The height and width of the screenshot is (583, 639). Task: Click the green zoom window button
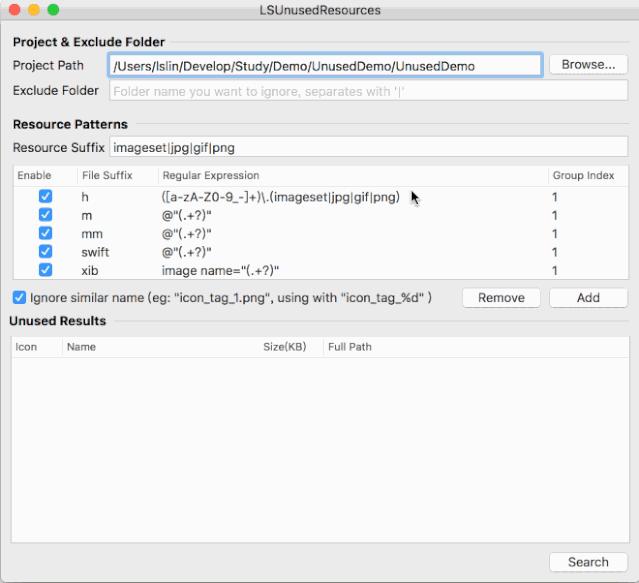tap(53, 10)
